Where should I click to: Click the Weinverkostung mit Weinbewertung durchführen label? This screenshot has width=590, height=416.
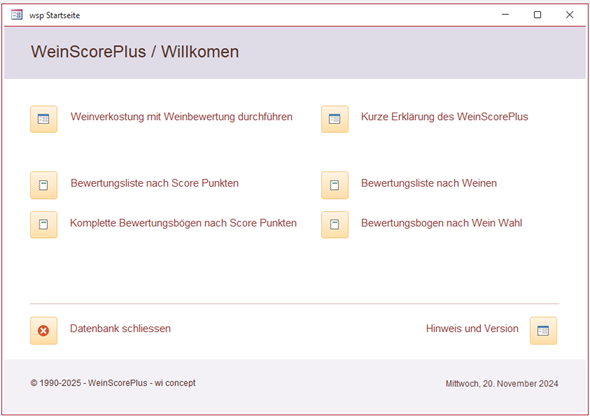point(181,117)
